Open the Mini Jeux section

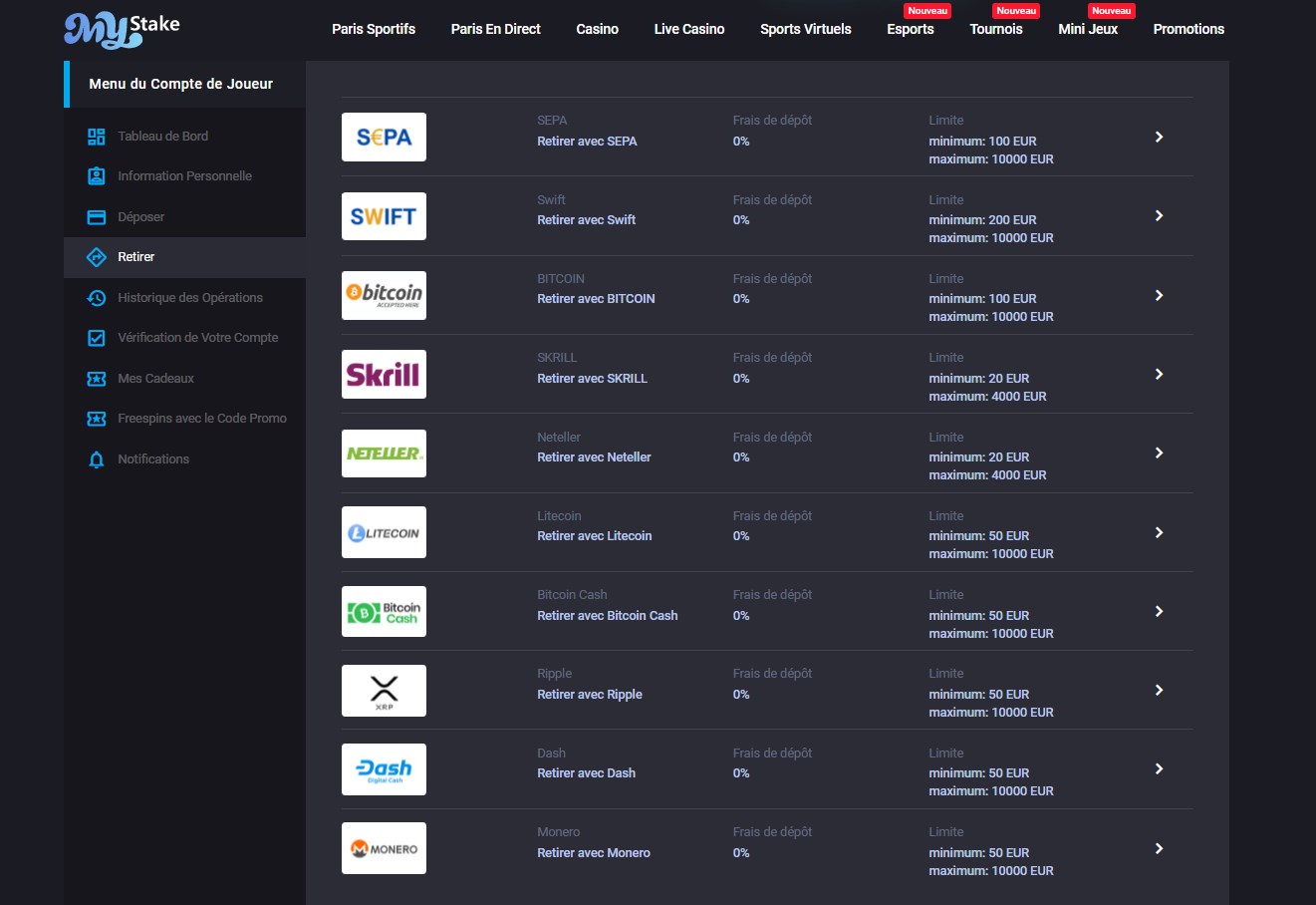pos(1088,29)
